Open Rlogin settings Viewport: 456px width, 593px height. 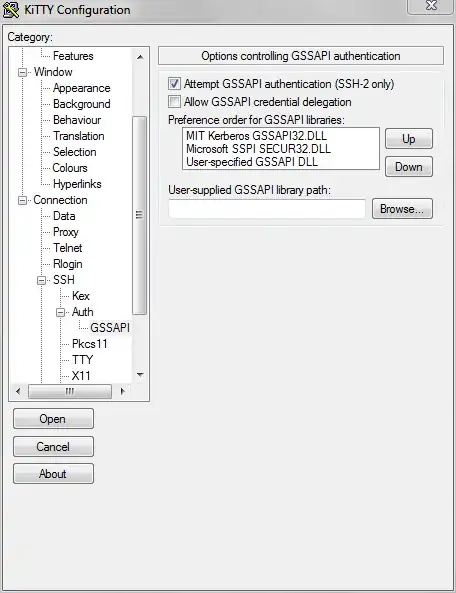[x=68, y=264]
